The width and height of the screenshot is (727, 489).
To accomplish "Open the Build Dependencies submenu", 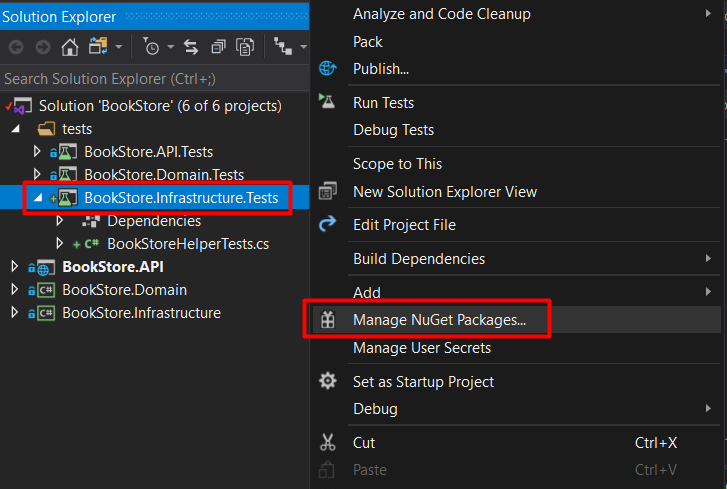I will click(419, 259).
